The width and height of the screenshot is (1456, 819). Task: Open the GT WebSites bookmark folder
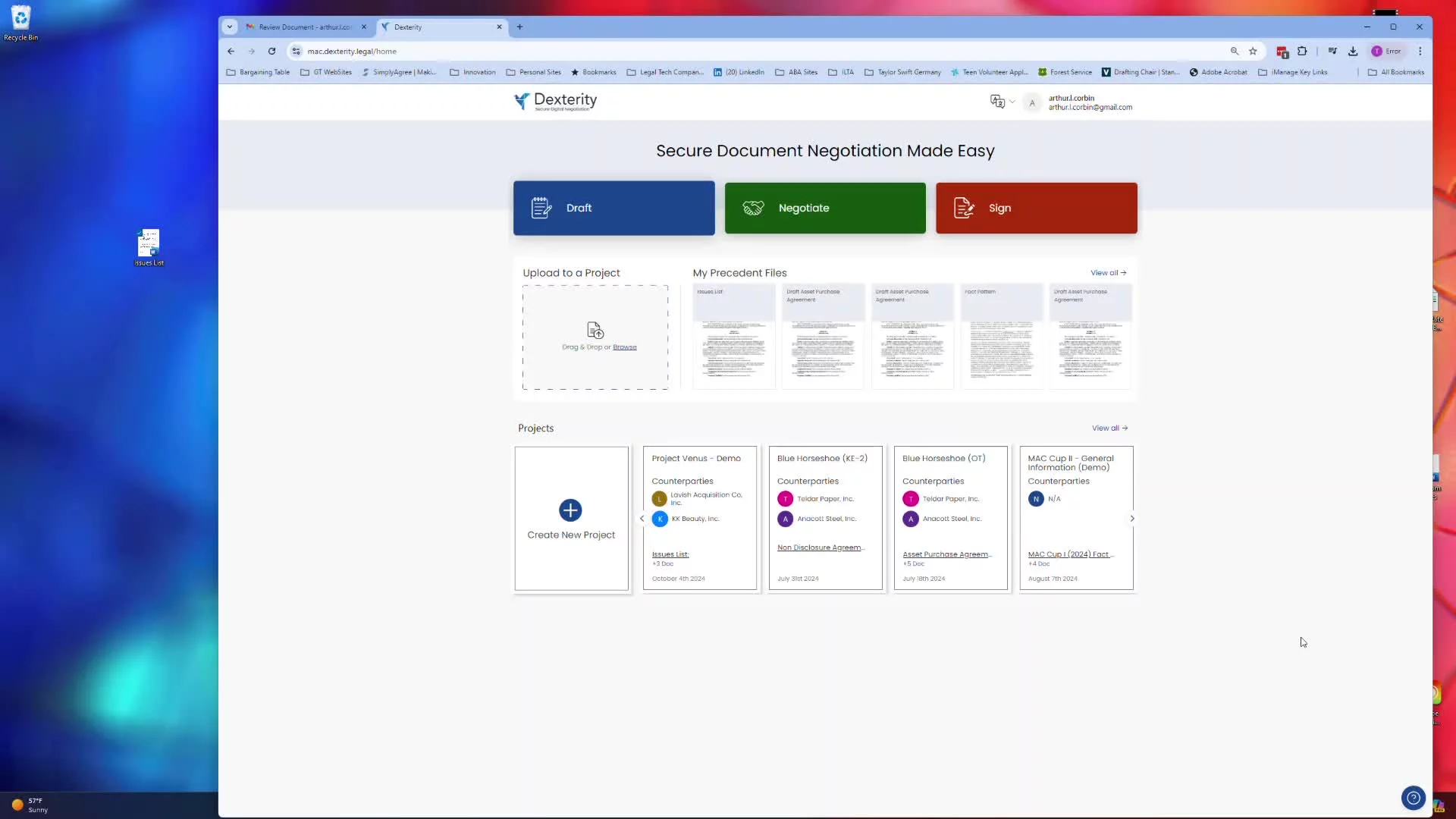point(326,73)
